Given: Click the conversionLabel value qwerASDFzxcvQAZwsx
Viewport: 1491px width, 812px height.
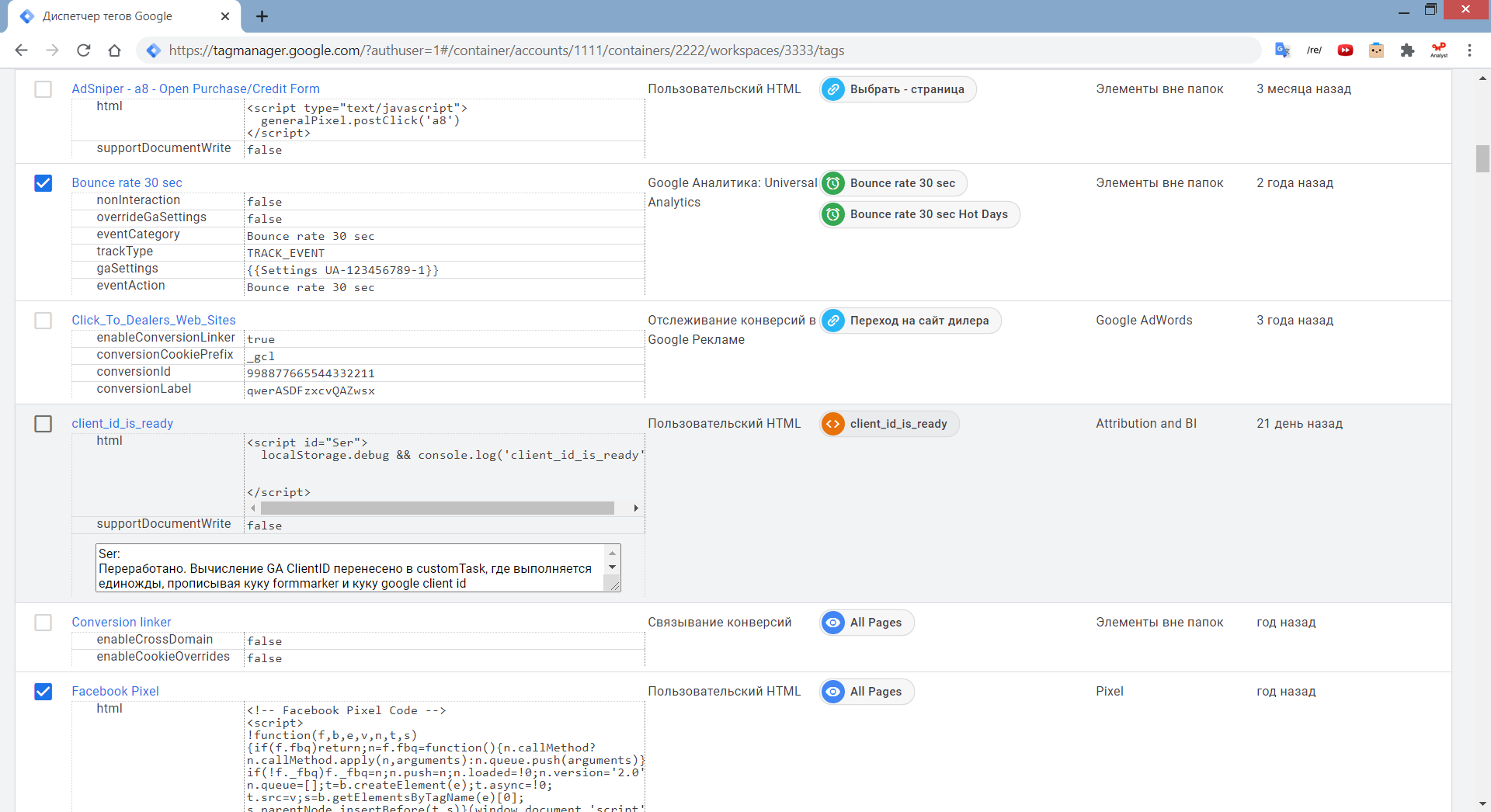Looking at the screenshot, I should [x=311, y=390].
